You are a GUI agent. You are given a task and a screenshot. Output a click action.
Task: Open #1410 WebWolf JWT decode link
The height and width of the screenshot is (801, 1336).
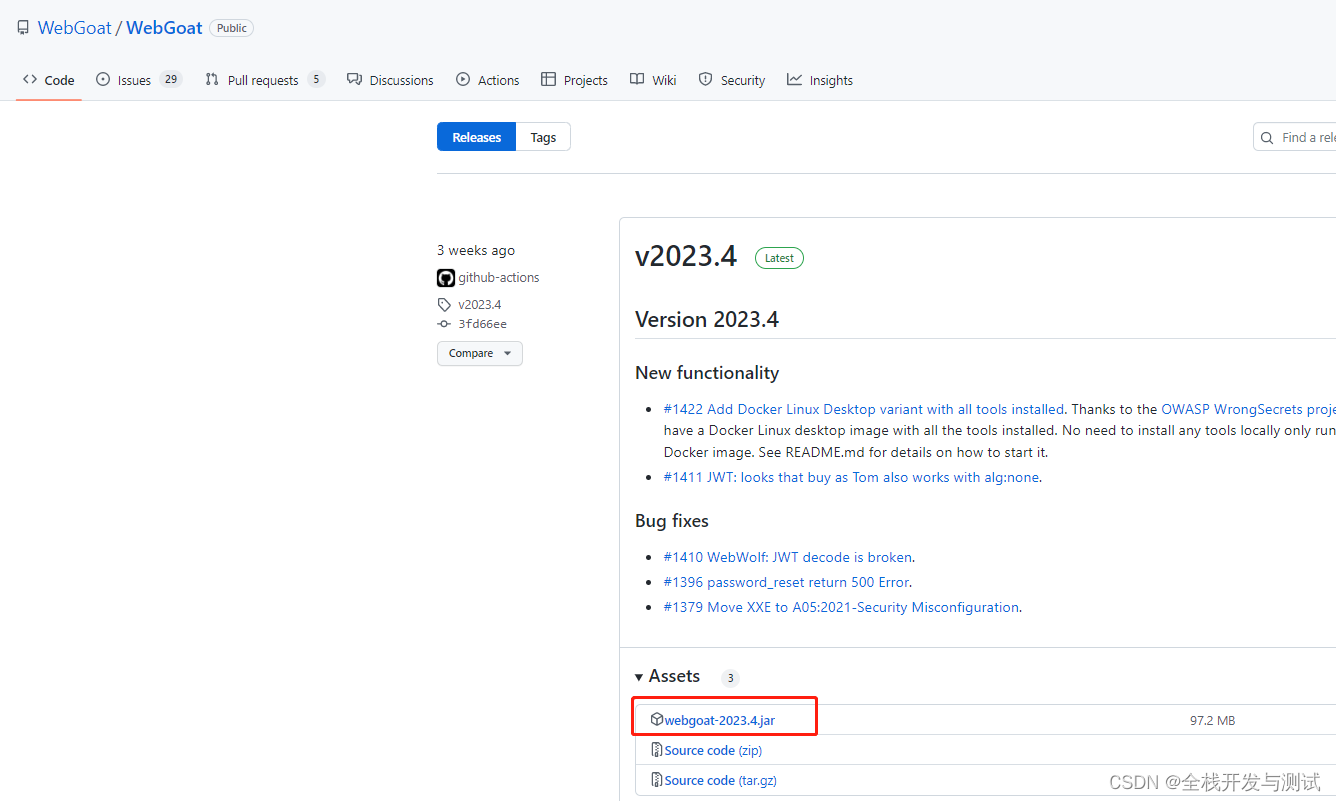(788, 557)
